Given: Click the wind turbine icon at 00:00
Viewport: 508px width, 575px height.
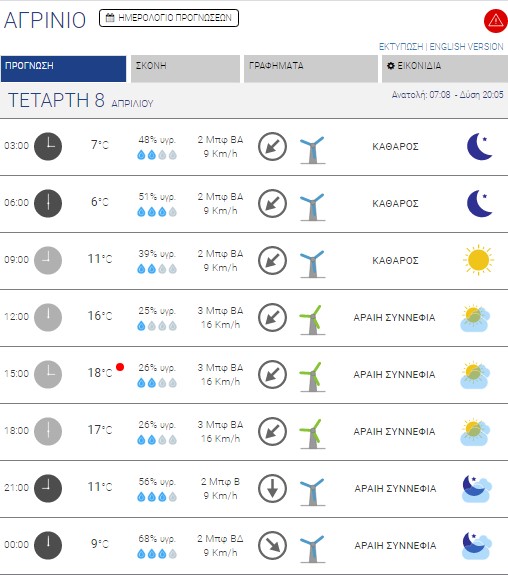Looking at the screenshot, I should tap(312, 548).
